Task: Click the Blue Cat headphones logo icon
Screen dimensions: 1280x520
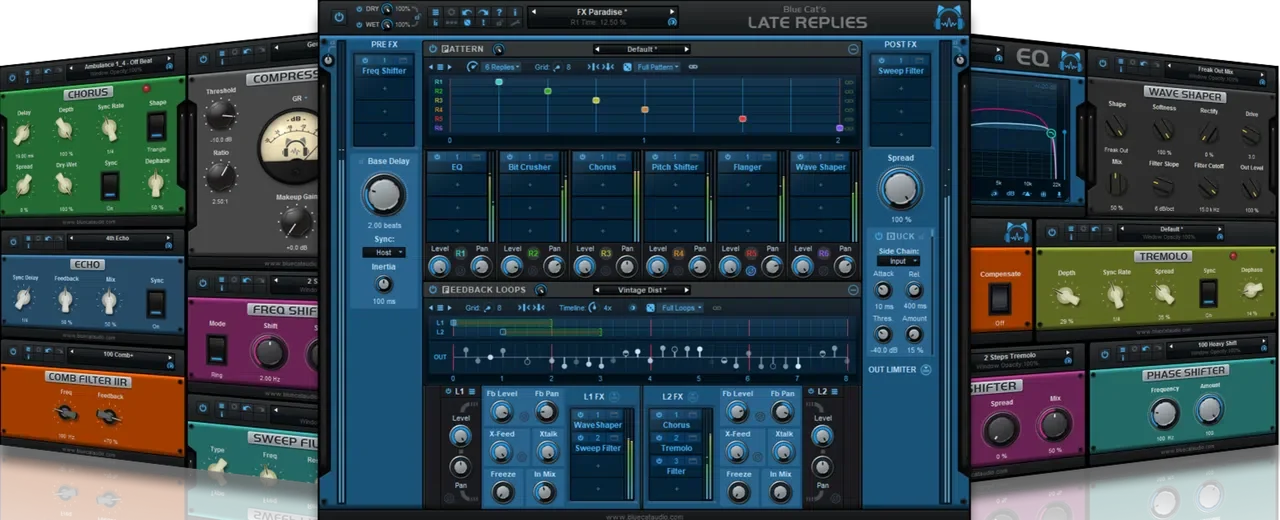Action: pyautogui.click(x=948, y=17)
